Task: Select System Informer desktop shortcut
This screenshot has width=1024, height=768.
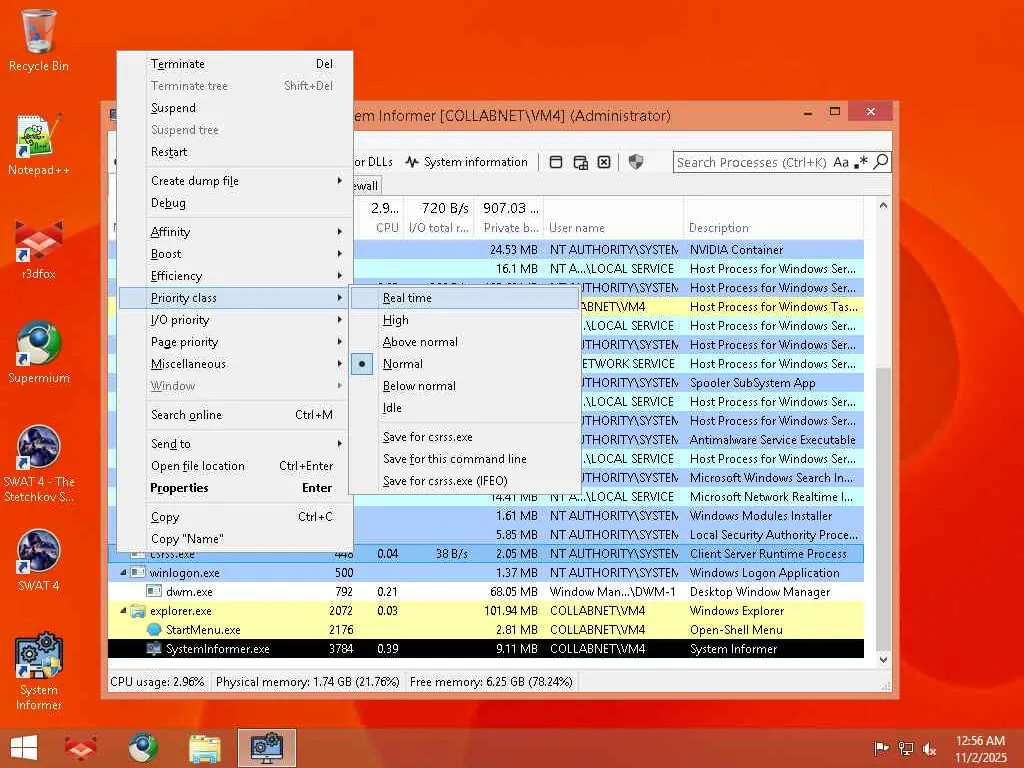Action: coord(39,671)
